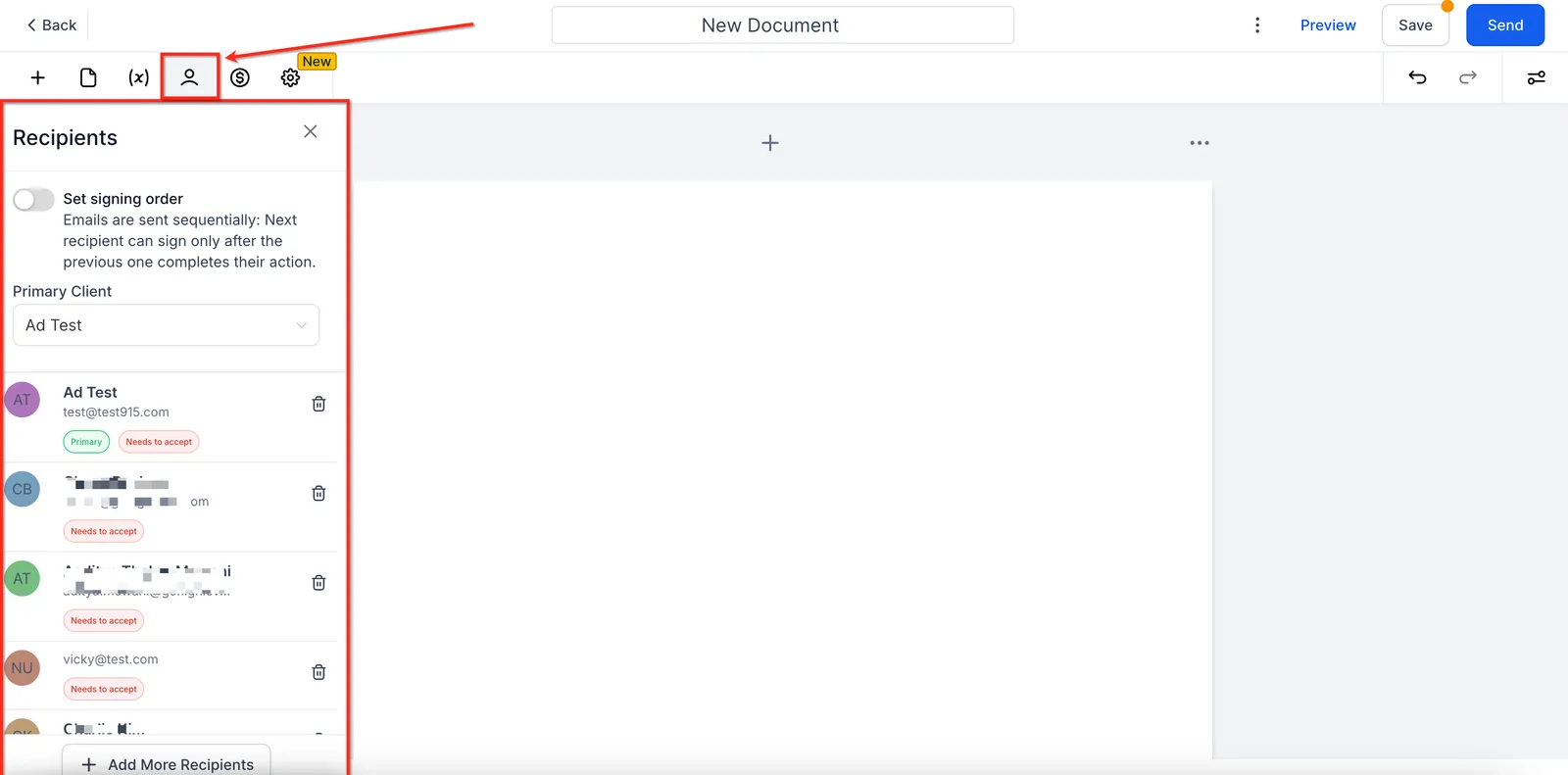This screenshot has height=775, width=1568.
Task: Open the three-dot vertical menu near Preview
Action: click(1257, 25)
